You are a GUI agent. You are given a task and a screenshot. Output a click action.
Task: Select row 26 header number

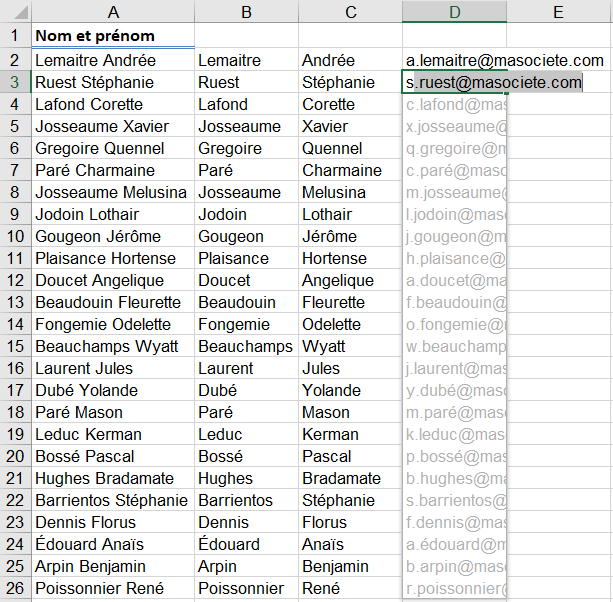(x=15, y=588)
